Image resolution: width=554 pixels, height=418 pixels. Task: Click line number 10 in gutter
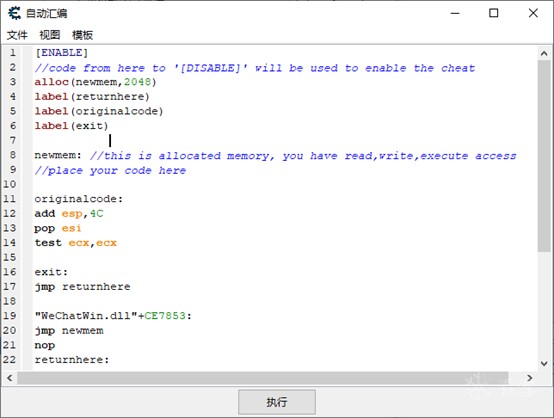point(10,184)
